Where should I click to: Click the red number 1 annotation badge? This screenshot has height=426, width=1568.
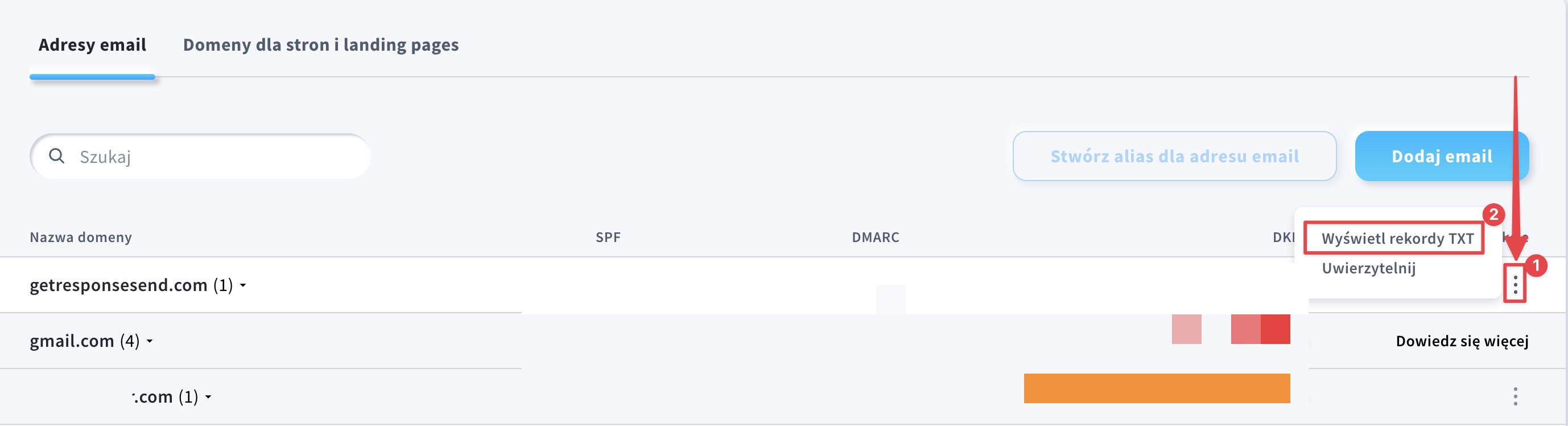(1536, 266)
